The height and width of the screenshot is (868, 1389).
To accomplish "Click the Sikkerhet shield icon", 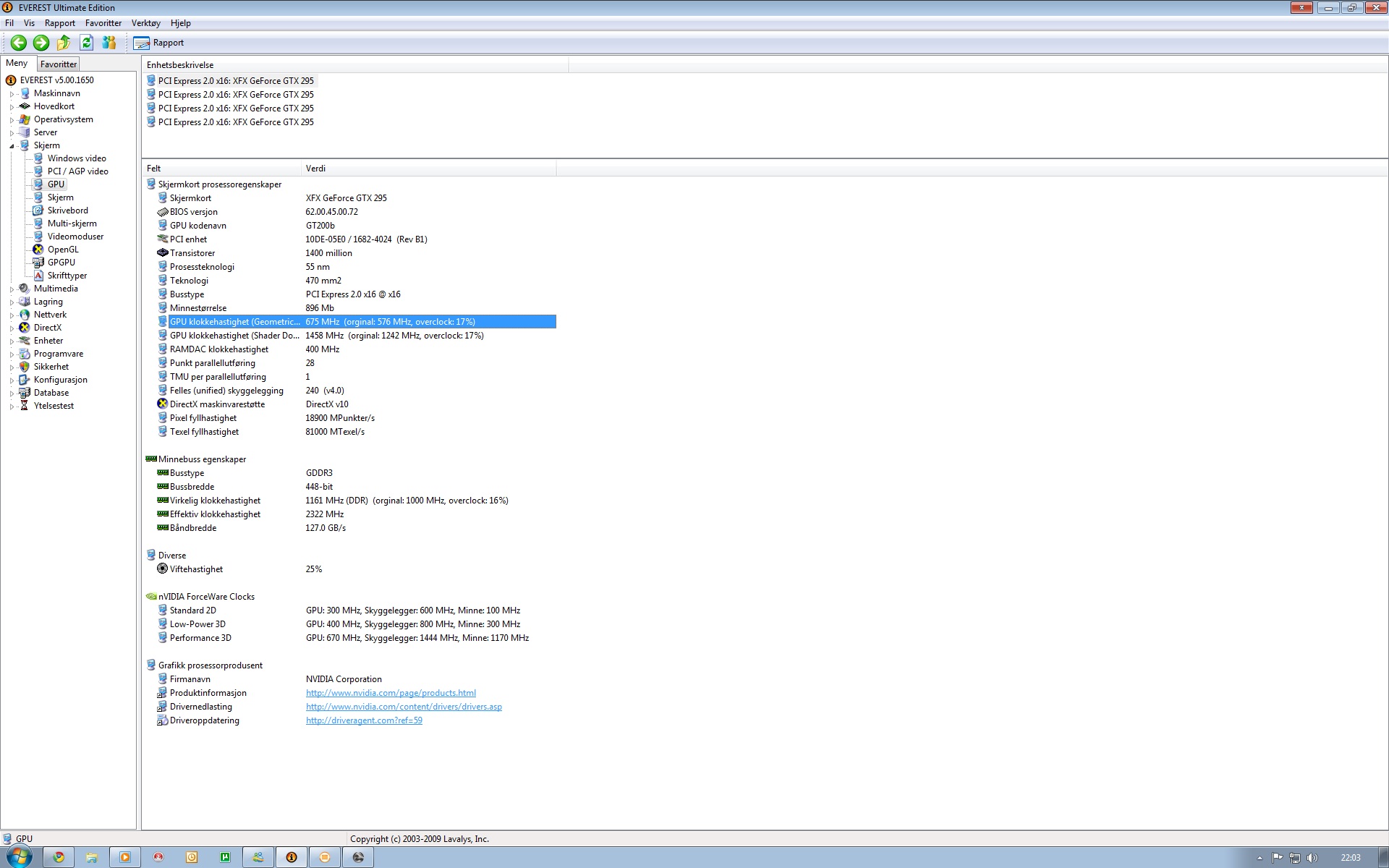I will (25, 367).
